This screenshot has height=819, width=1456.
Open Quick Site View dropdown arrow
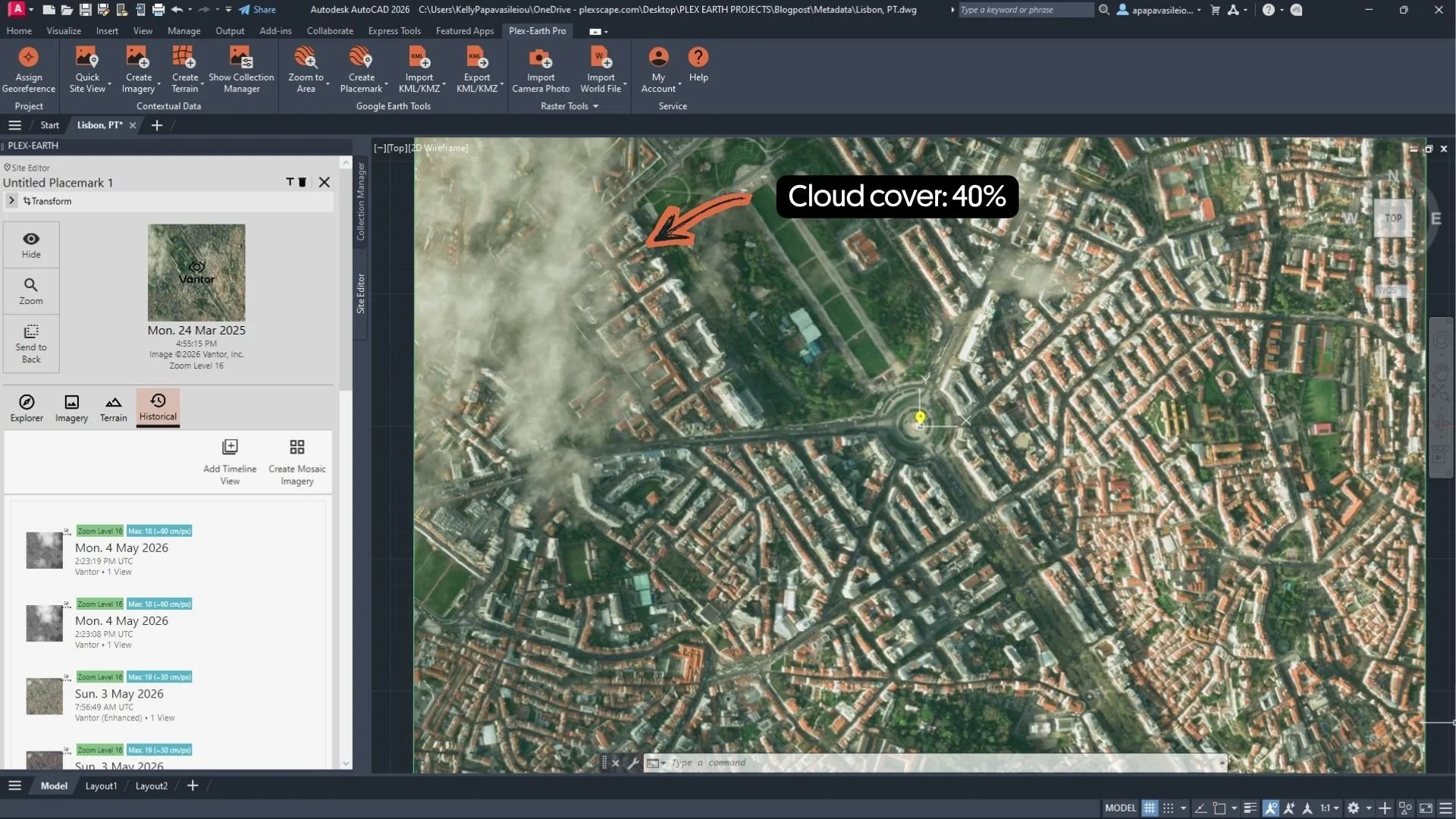point(109,83)
